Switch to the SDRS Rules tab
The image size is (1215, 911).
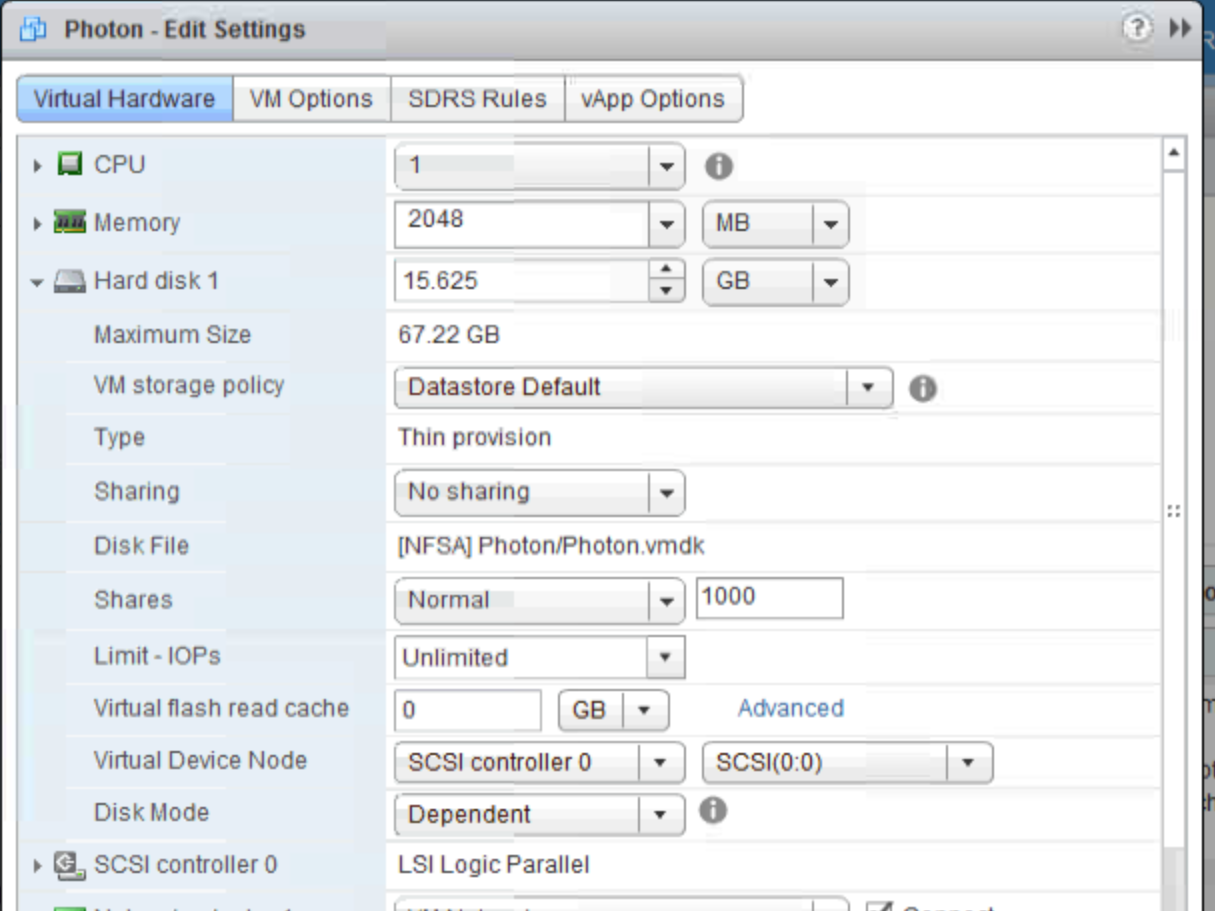pos(477,99)
